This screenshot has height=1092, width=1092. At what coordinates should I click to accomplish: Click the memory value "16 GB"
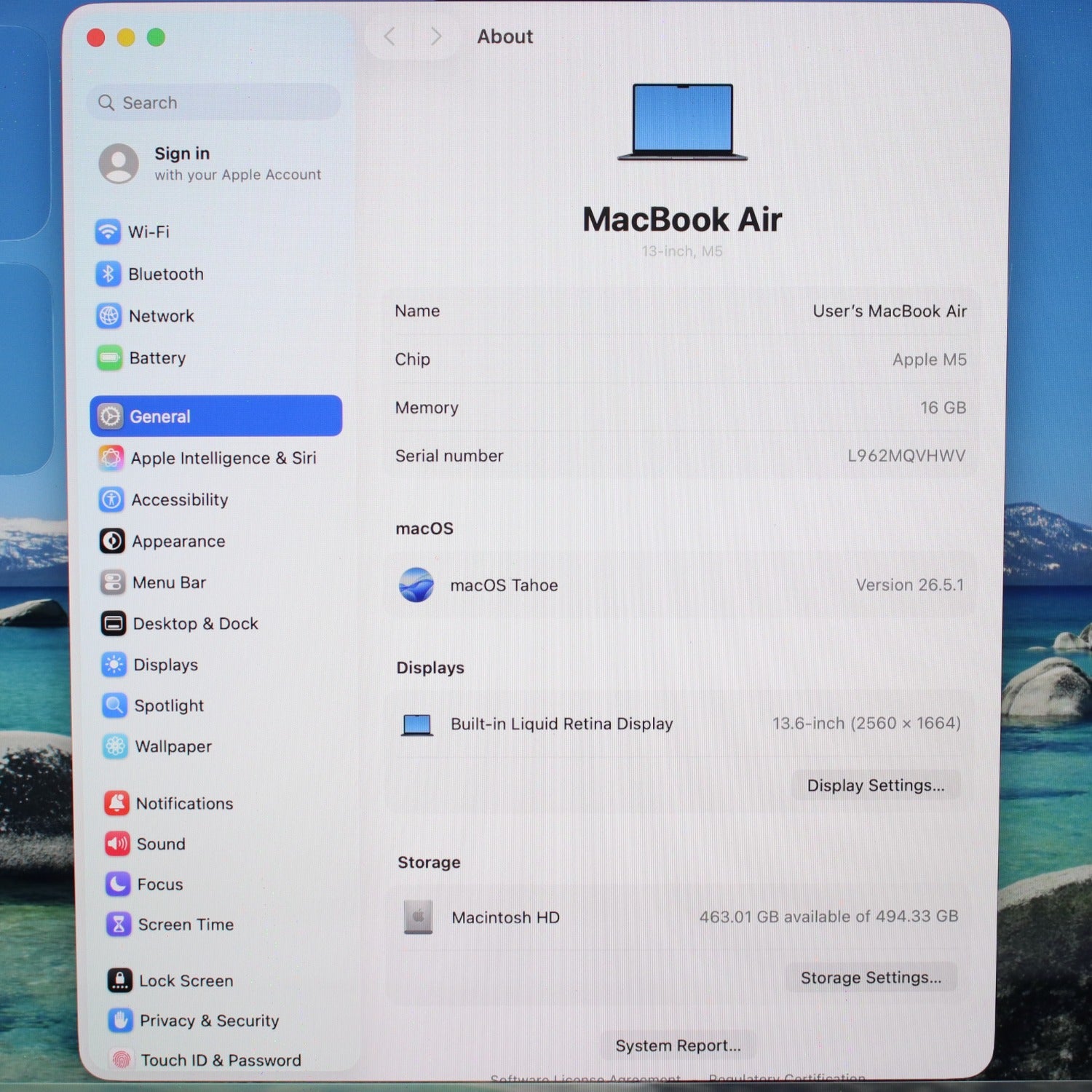point(943,408)
